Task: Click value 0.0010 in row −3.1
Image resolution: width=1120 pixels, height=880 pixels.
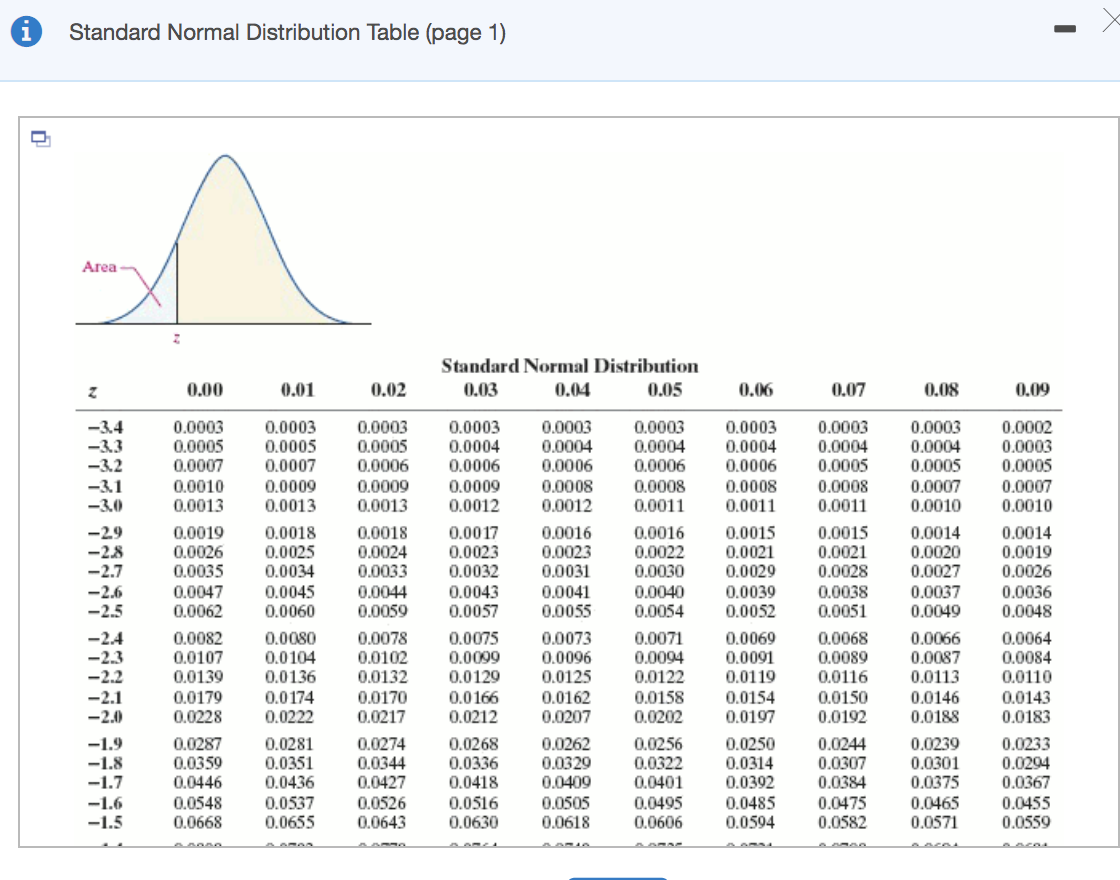Action: tap(198, 486)
